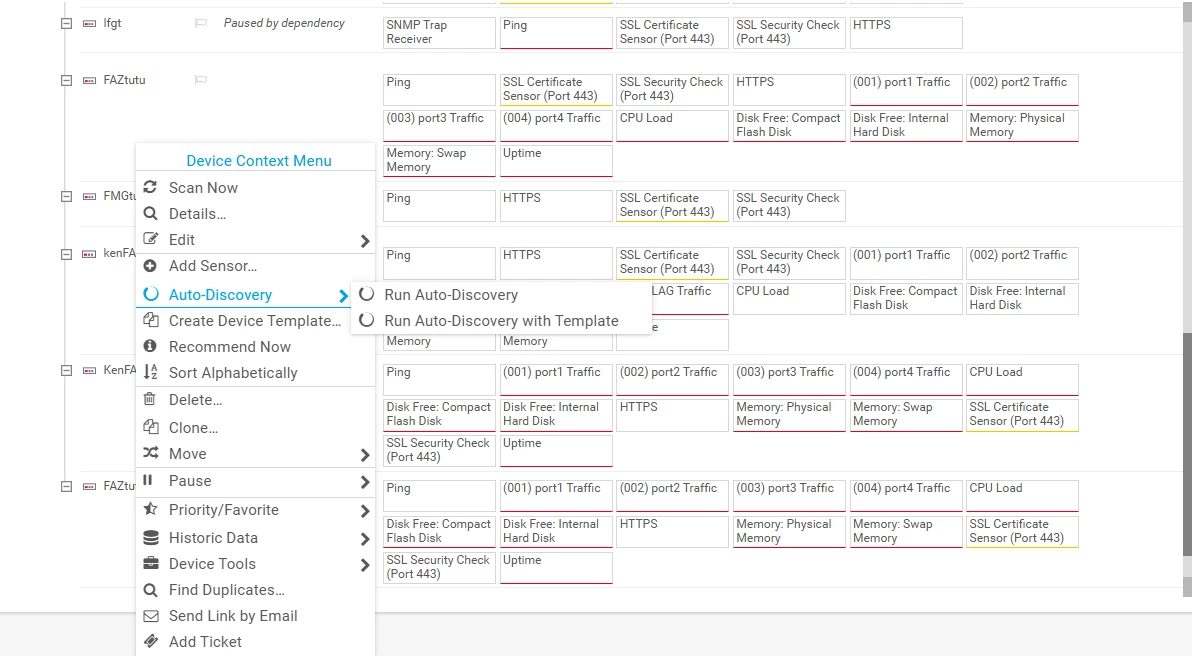Click the Scan Now refresh icon

(151, 187)
